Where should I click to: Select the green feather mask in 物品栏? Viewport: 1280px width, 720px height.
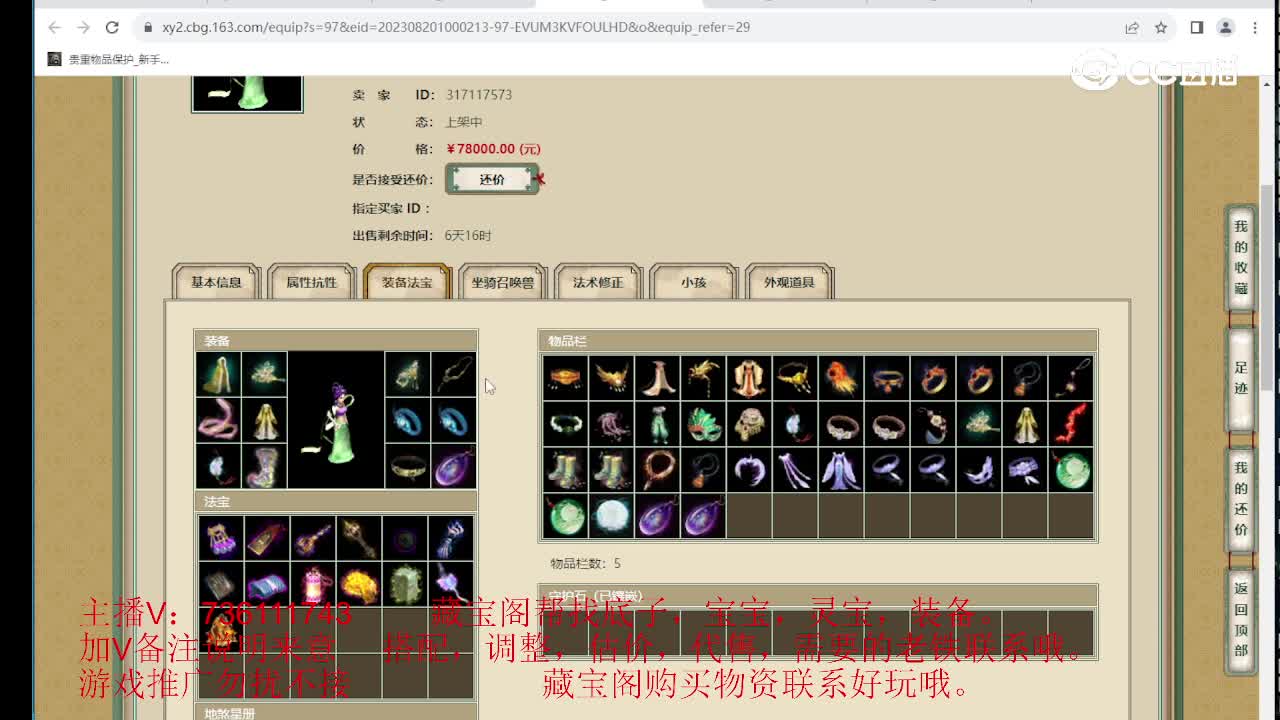703,425
